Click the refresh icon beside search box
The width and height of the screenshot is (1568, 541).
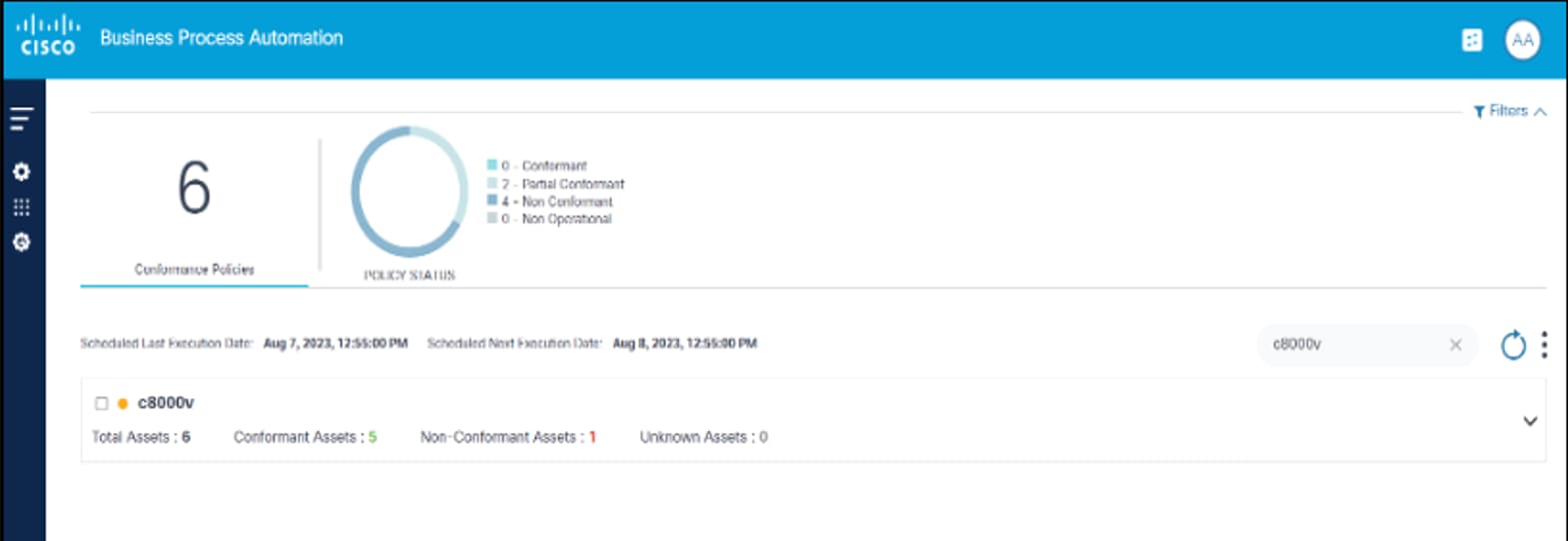(1513, 345)
